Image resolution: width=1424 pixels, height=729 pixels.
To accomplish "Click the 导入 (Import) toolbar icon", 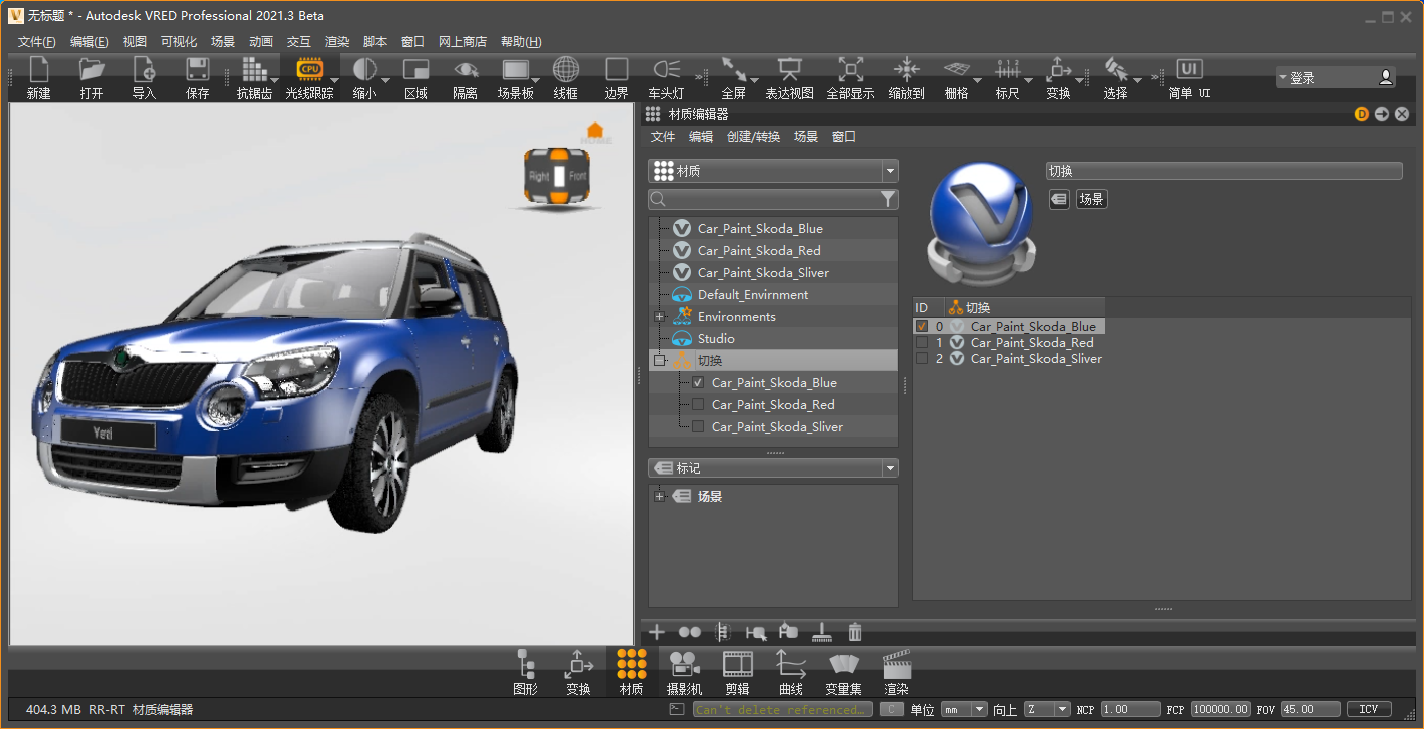I will pyautogui.click(x=145, y=69).
